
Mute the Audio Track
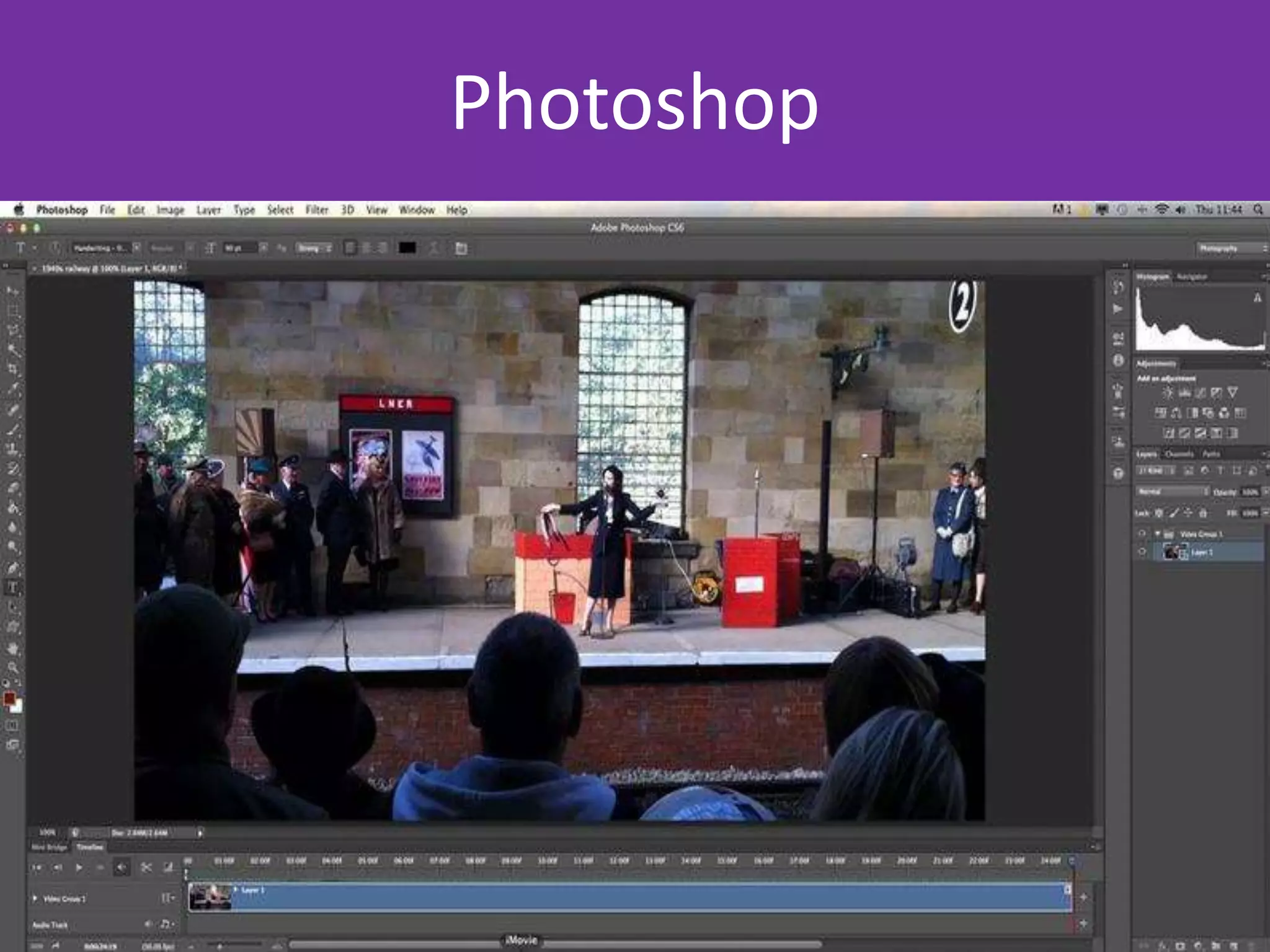coord(148,924)
